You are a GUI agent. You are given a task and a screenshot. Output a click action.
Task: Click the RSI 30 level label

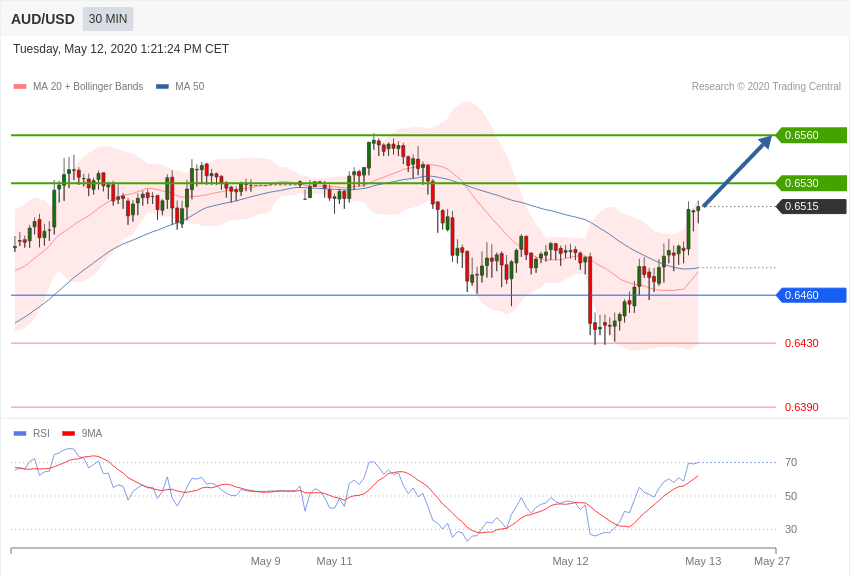791,529
